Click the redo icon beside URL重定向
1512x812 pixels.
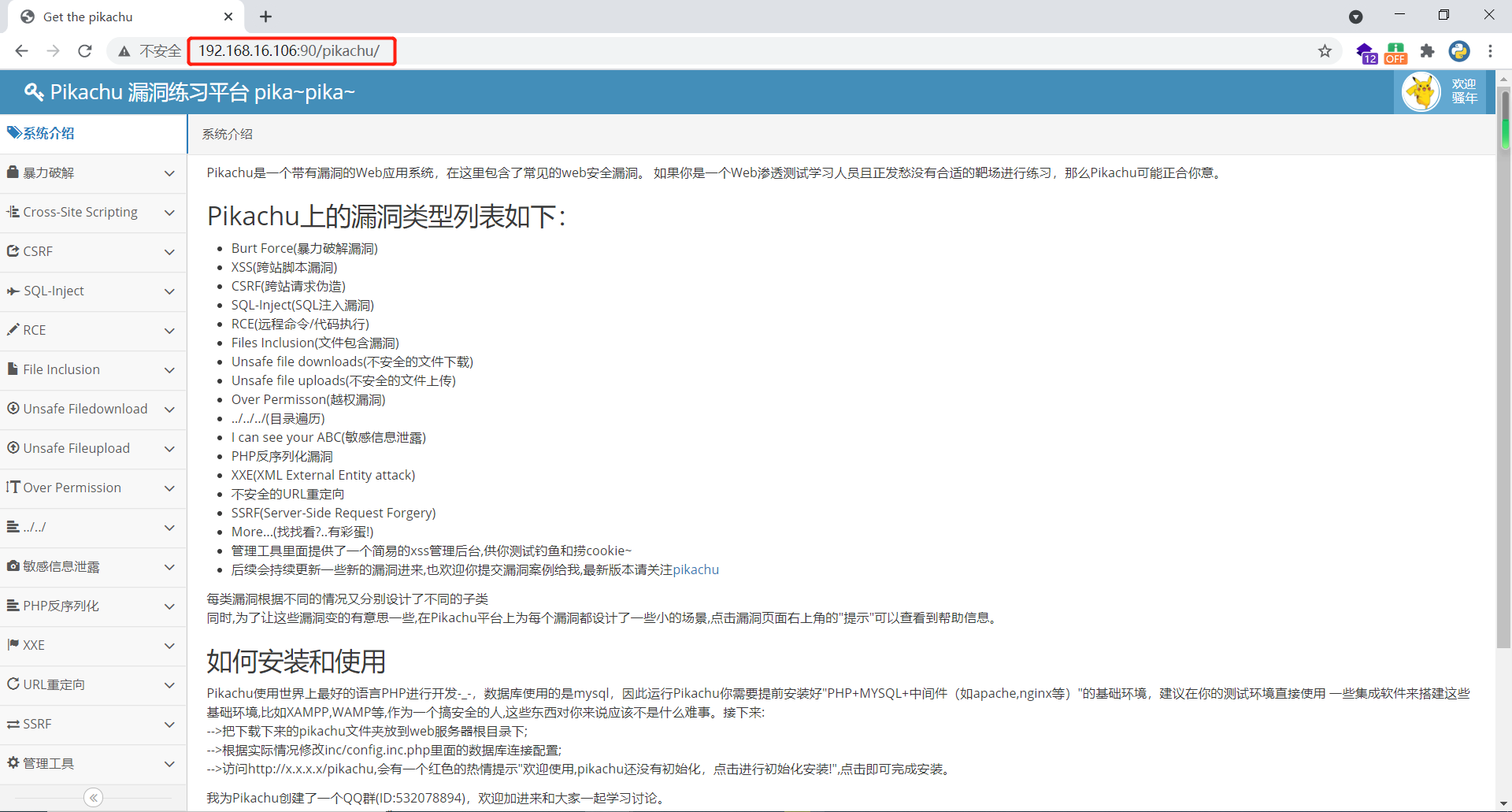point(13,684)
